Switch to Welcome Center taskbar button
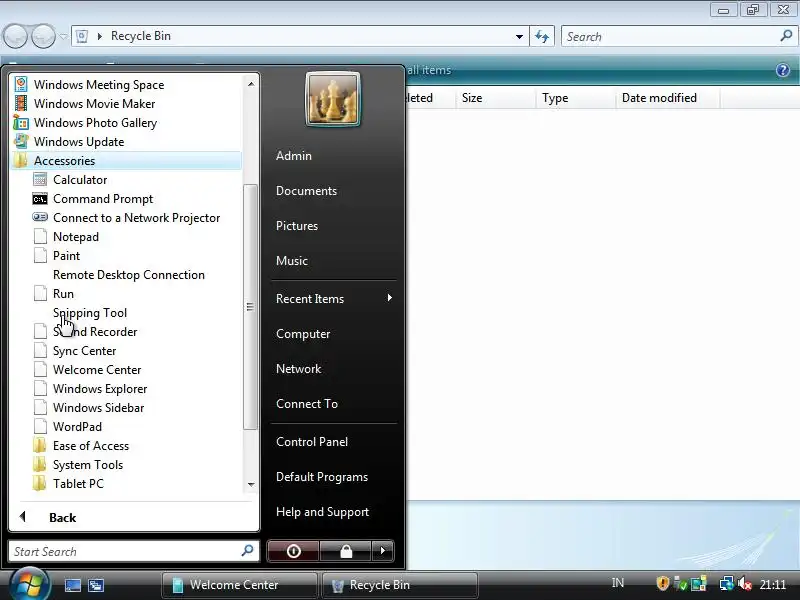 (x=239, y=585)
